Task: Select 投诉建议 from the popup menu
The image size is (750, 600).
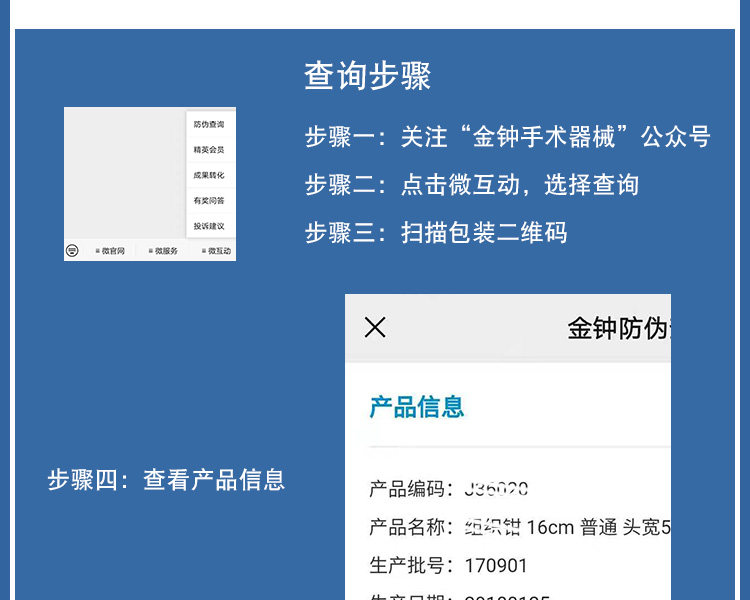Action: (x=209, y=226)
